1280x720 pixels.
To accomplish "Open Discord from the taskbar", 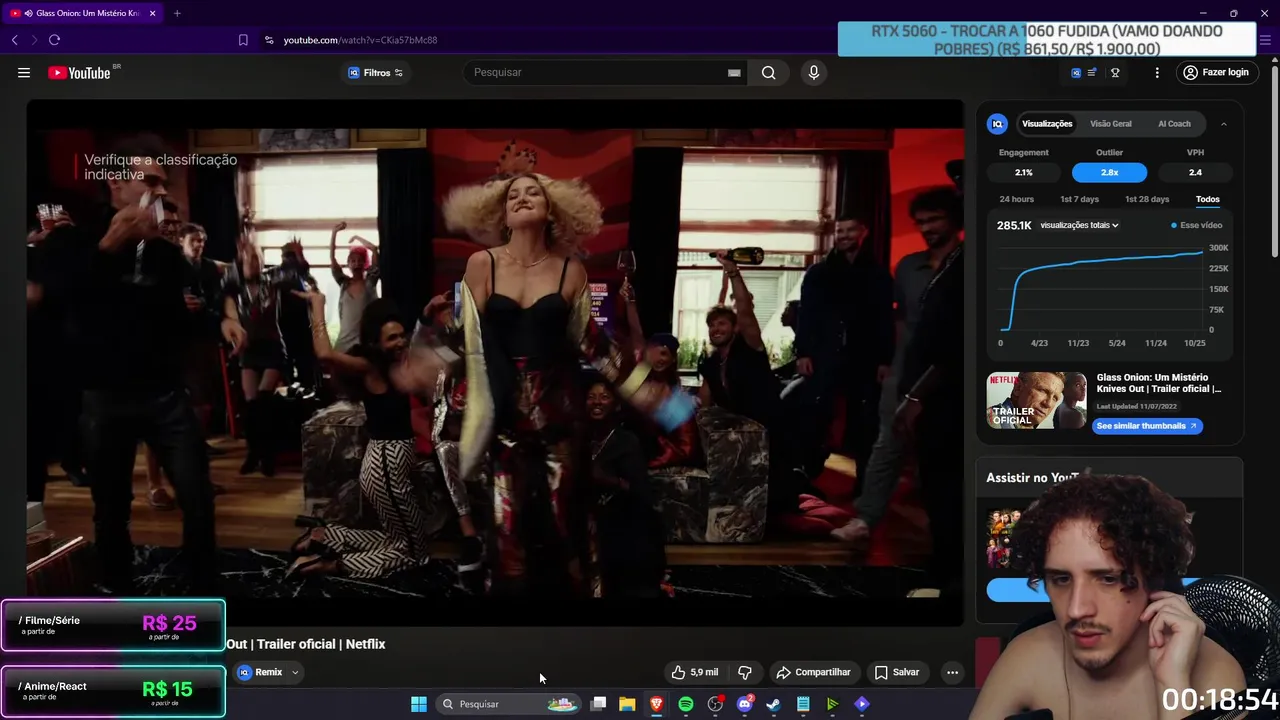I will point(744,704).
